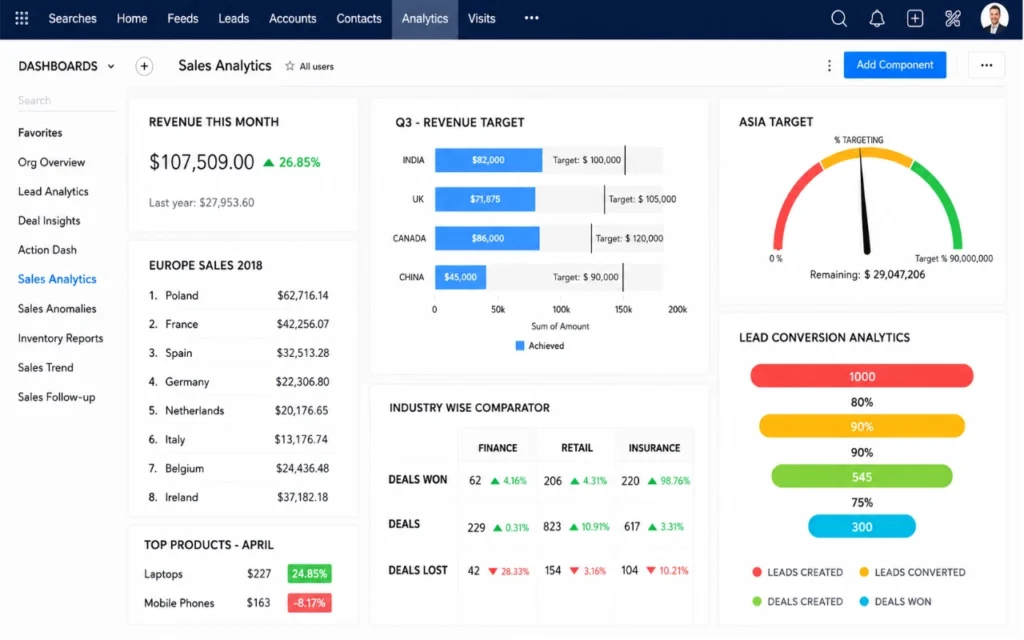
Task: Open the horizontal ellipsis options button
Action: (986, 65)
